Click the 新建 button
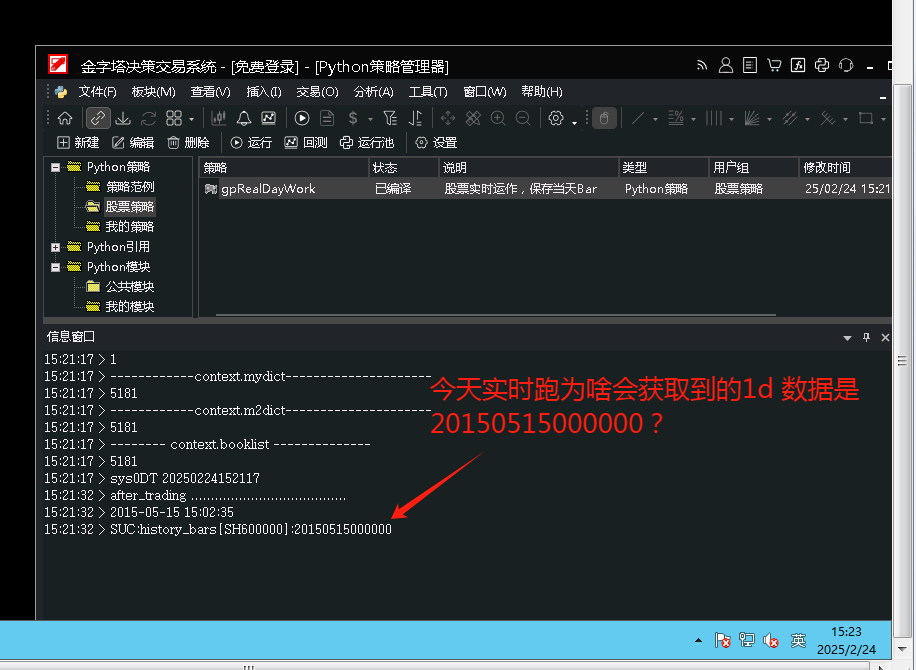Viewport: 916px width, 670px height. pyautogui.click(x=78, y=143)
